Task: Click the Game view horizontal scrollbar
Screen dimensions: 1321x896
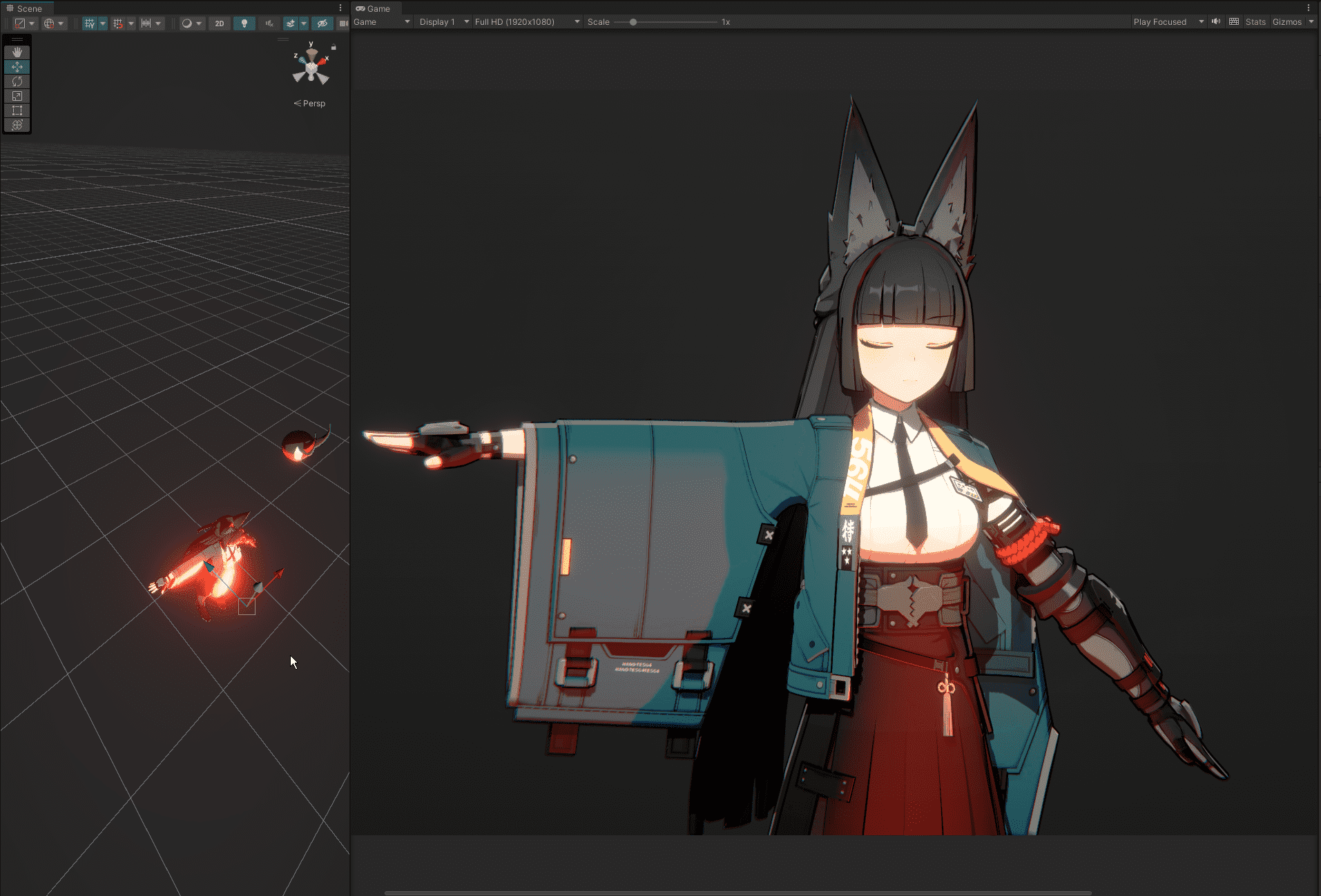Action: [x=737, y=893]
